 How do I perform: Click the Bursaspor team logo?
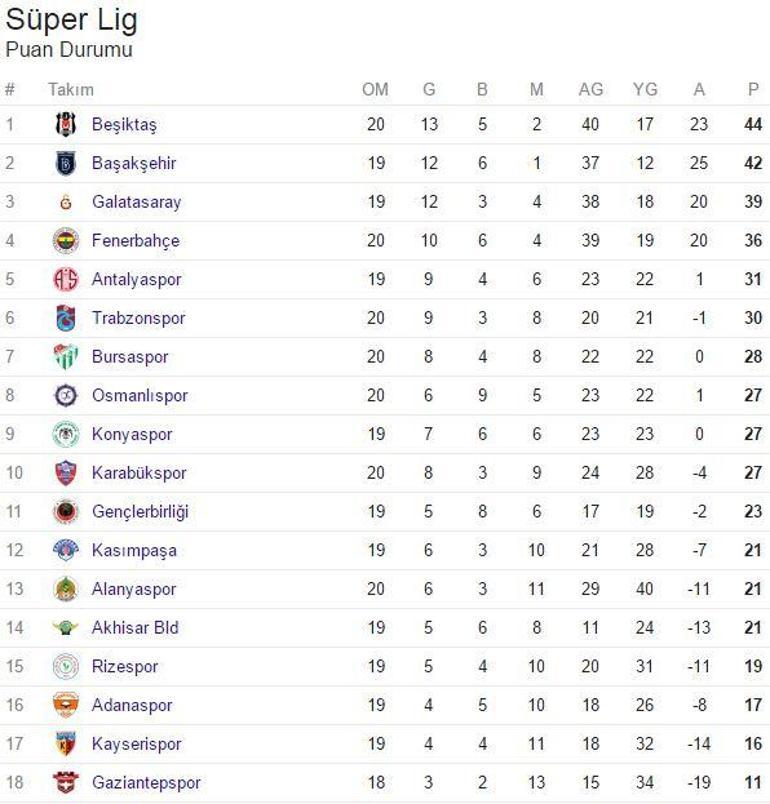click(65, 357)
